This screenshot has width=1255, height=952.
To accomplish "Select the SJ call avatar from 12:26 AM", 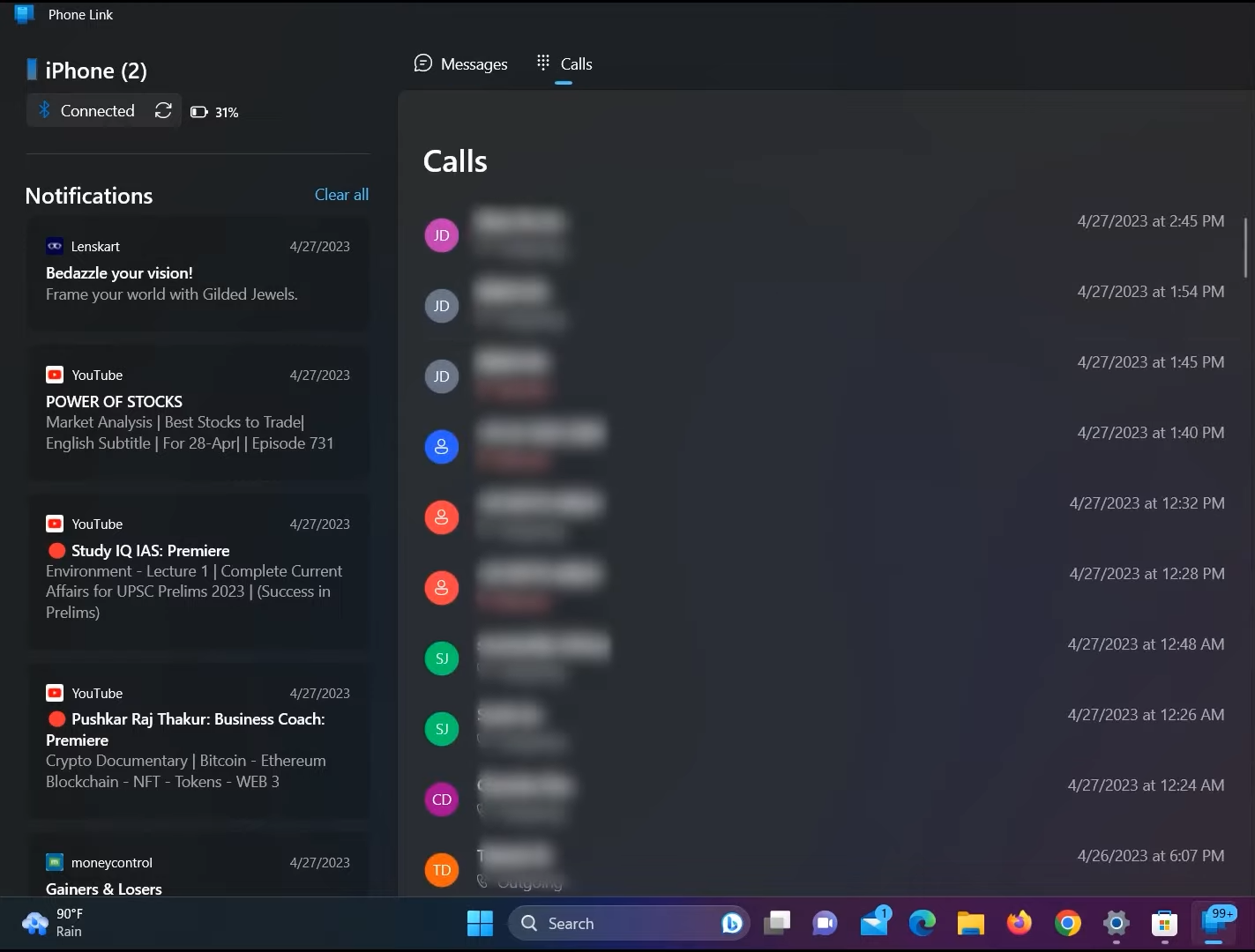I will tap(442, 729).
